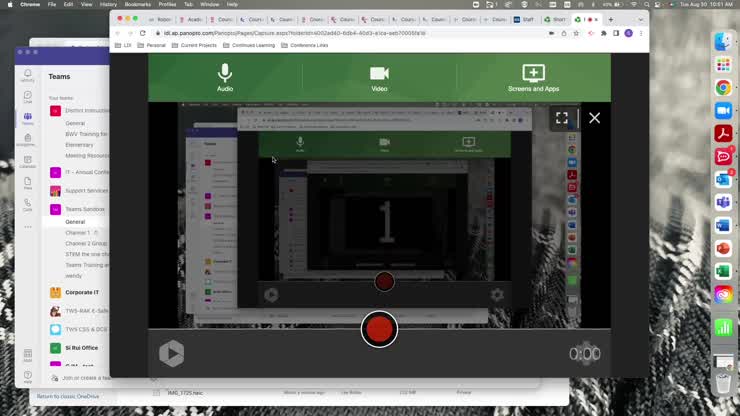This screenshot has height=416, width=740.
Task: Open the Teams Calendar sidebar icon
Action: click(28, 161)
